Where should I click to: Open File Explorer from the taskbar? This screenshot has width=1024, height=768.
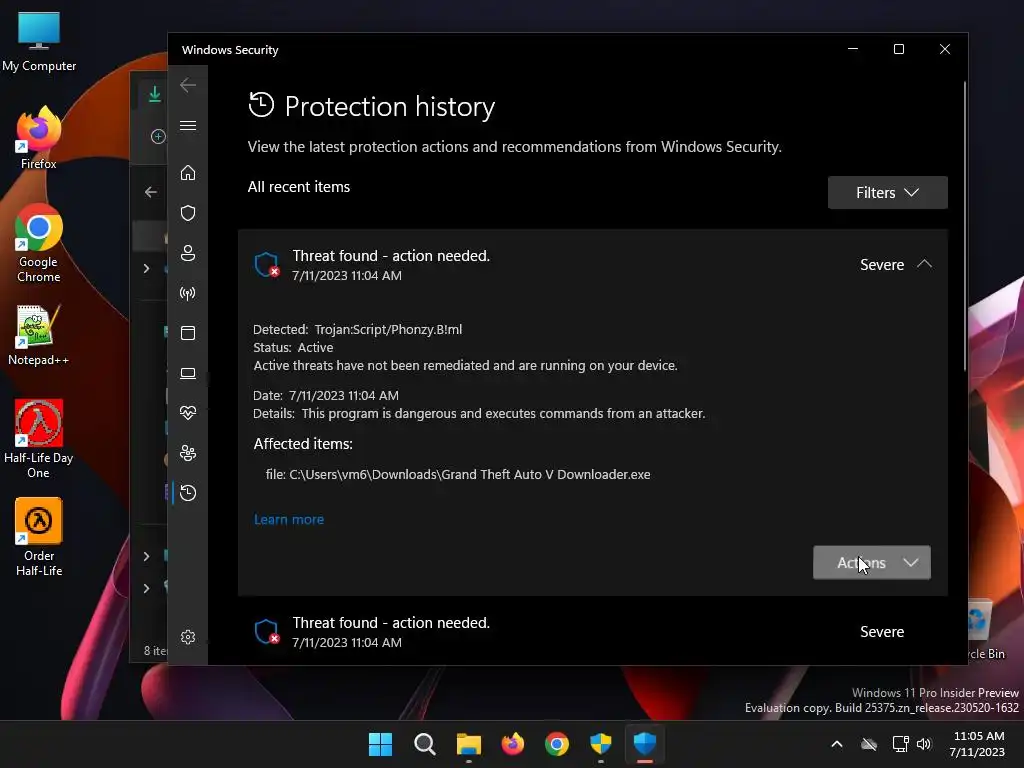[x=468, y=744]
